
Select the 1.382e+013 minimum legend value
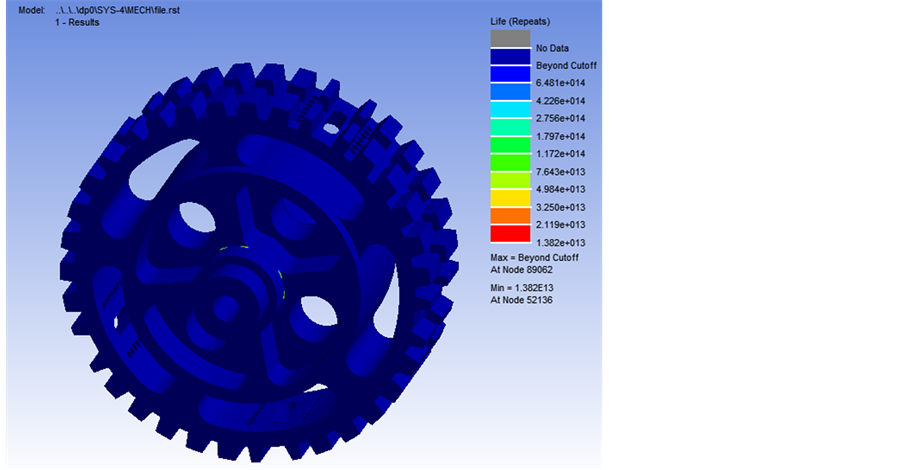[560, 242]
